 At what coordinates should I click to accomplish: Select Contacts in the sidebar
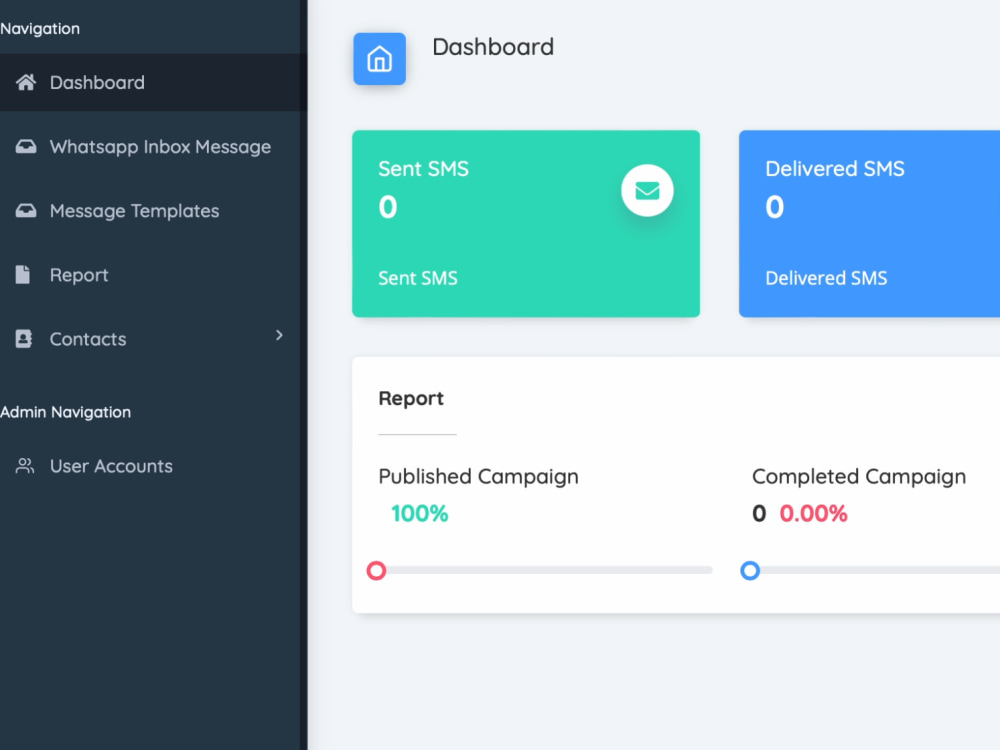153,339
